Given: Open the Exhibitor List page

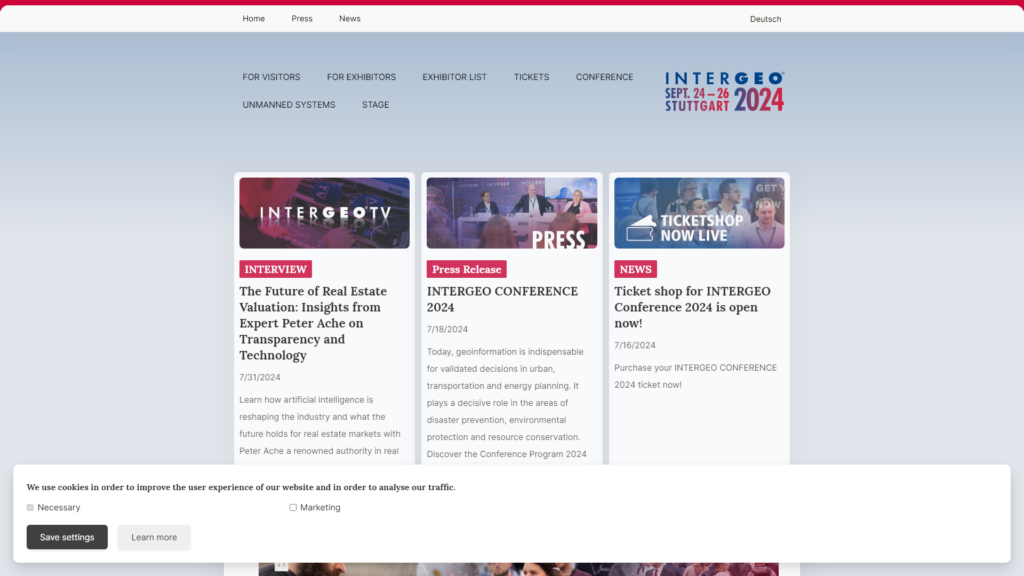Looking at the screenshot, I should coord(455,77).
